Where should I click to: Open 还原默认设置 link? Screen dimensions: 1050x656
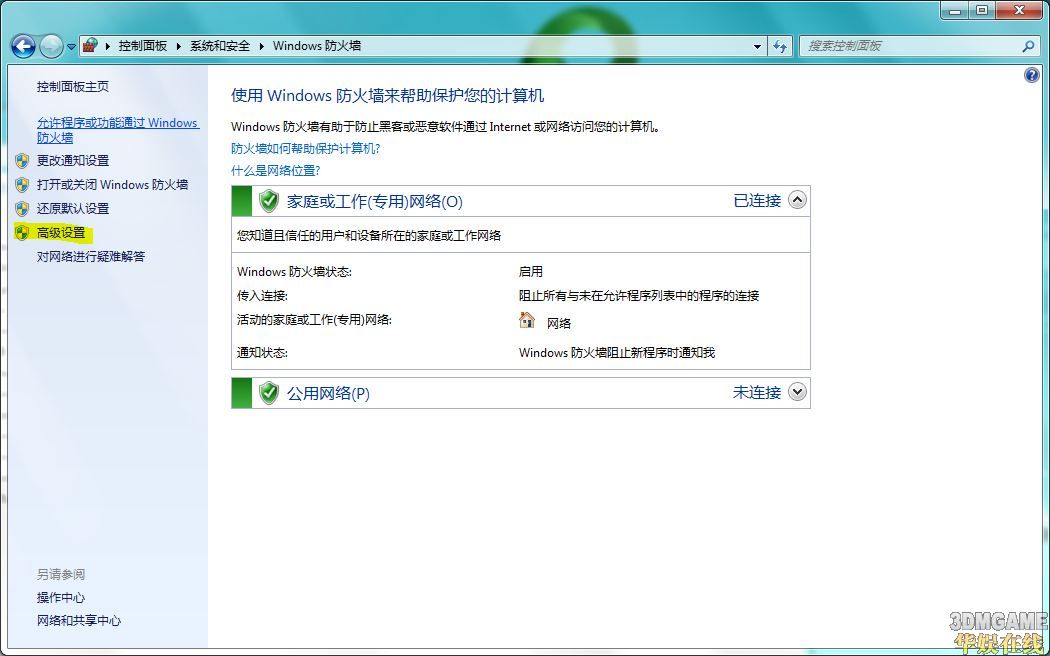click(72, 209)
